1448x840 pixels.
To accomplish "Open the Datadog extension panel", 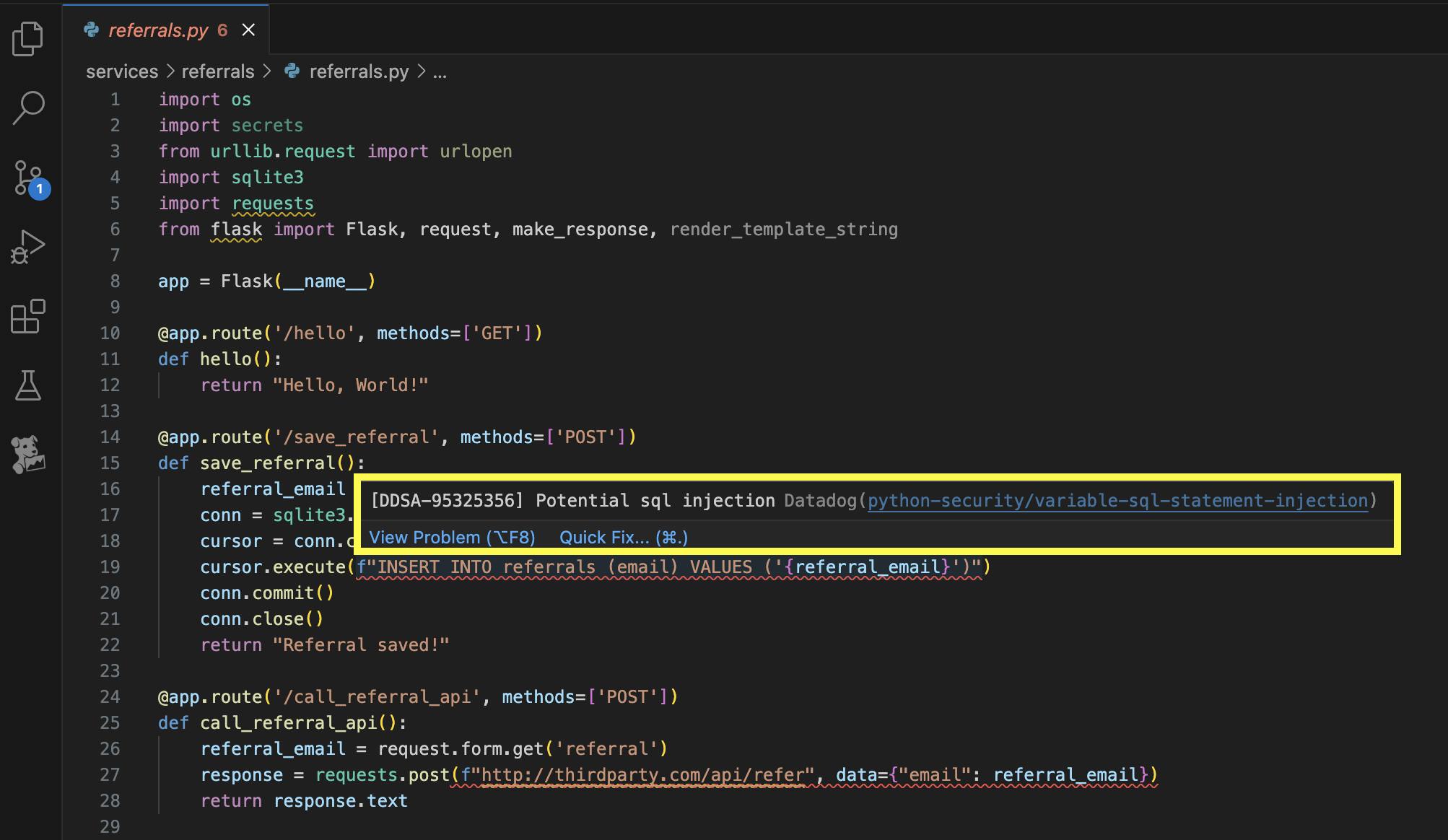I will 27,455.
